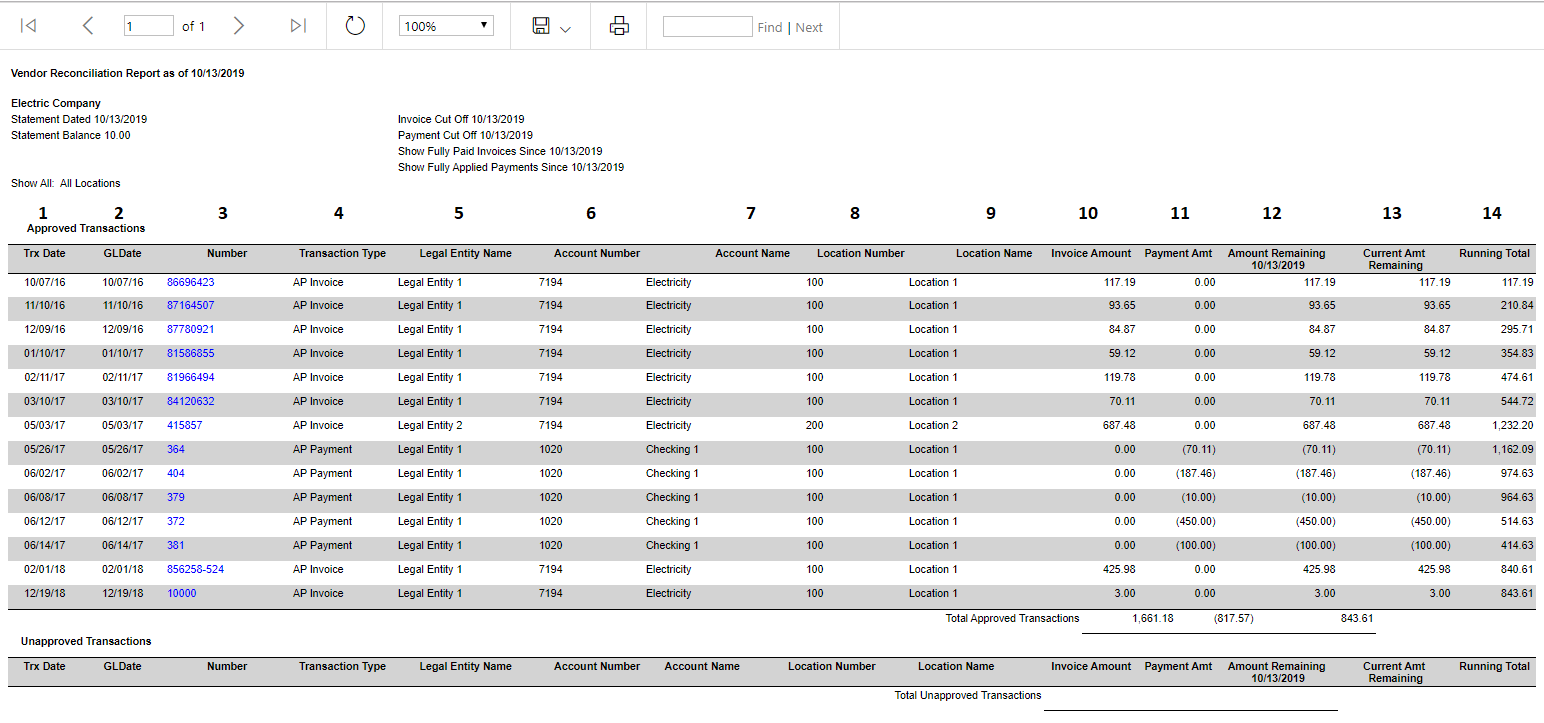Click the 06/14/17 GL date cell

(122, 546)
